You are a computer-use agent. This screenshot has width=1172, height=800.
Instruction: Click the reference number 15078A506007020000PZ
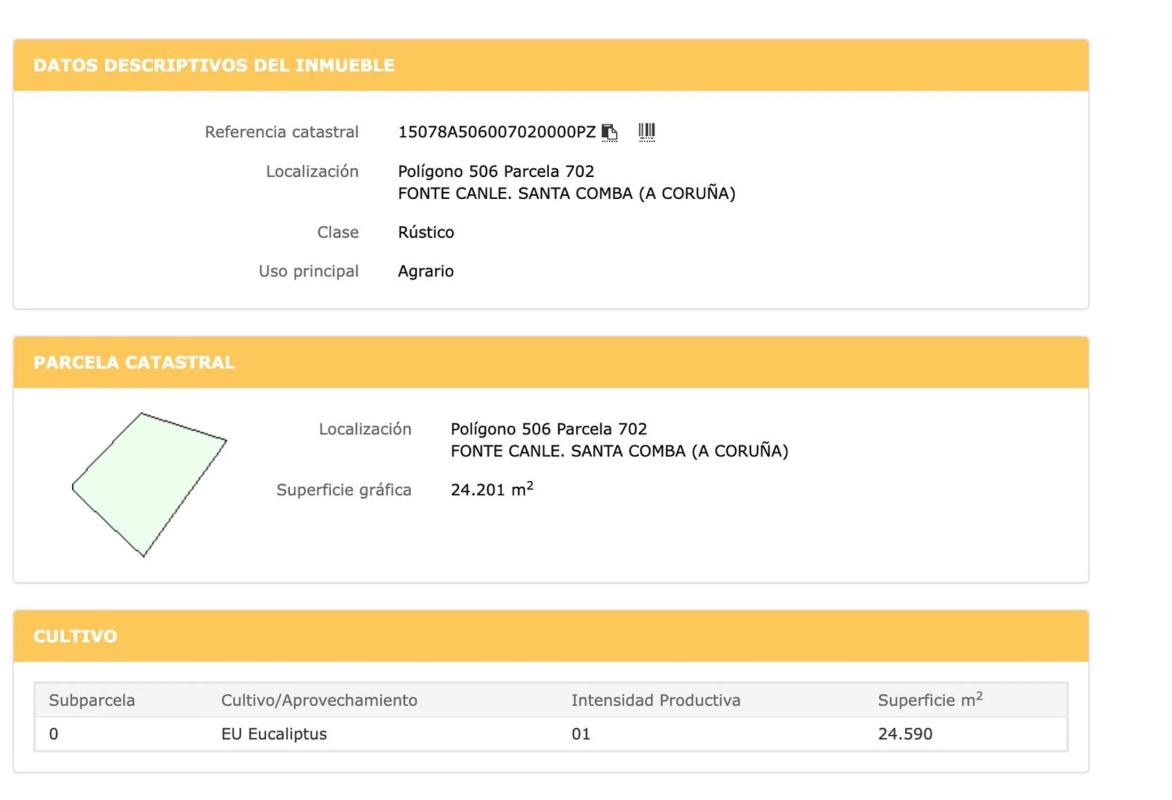[x=496, y=132]
